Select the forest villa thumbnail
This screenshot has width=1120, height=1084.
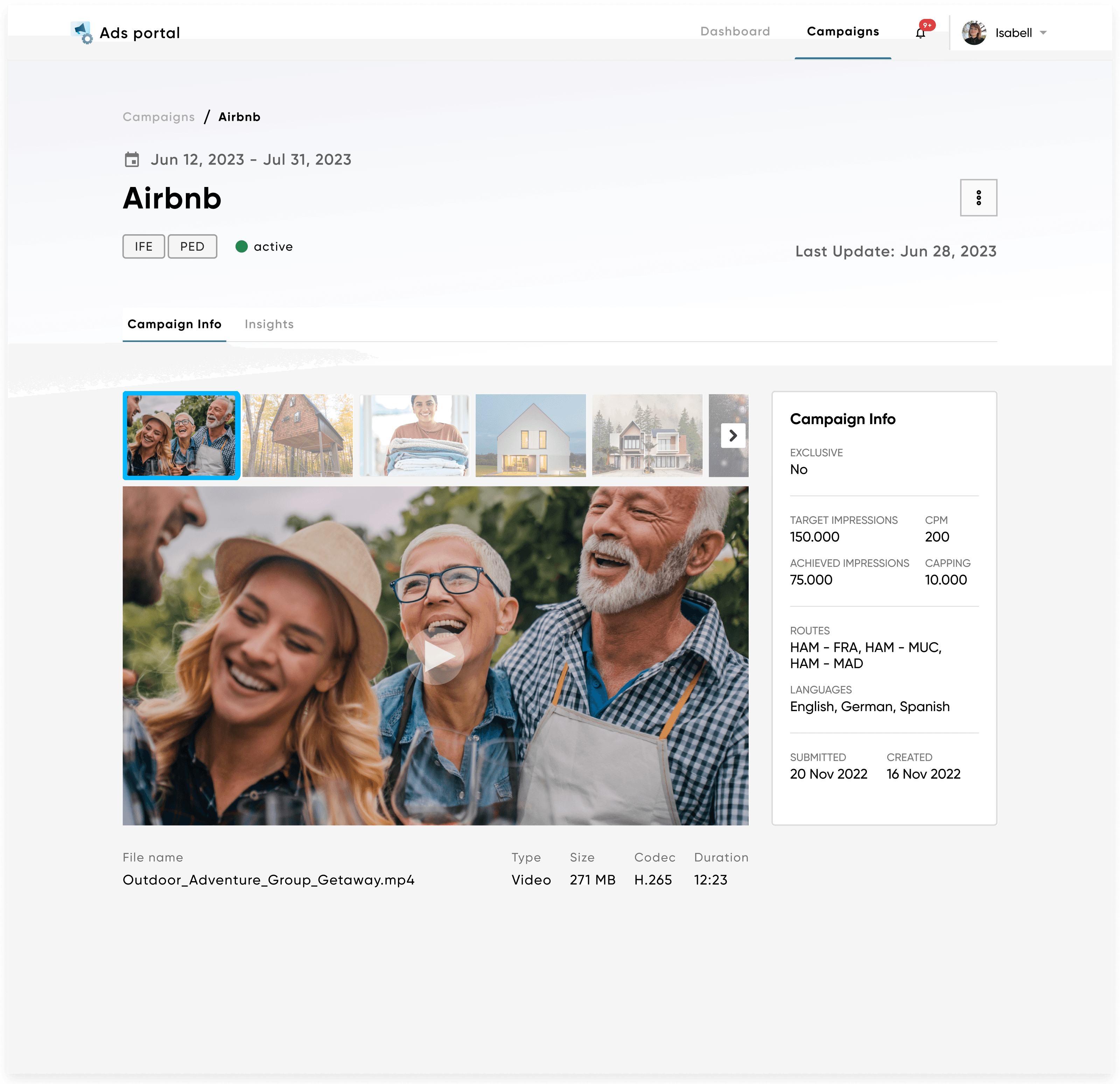tap(647, 435)
